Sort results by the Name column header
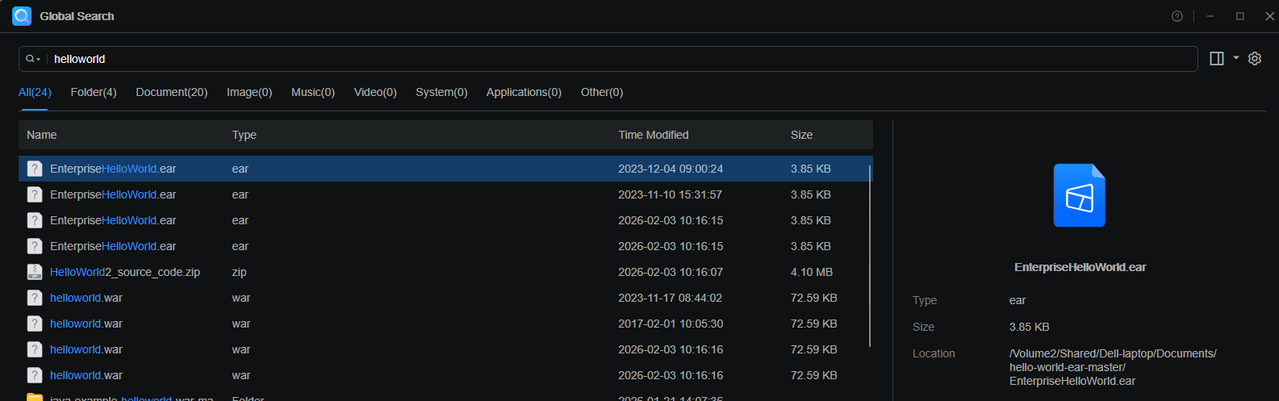The height and width of the screenshot is (401, 1279). [42, 135]
